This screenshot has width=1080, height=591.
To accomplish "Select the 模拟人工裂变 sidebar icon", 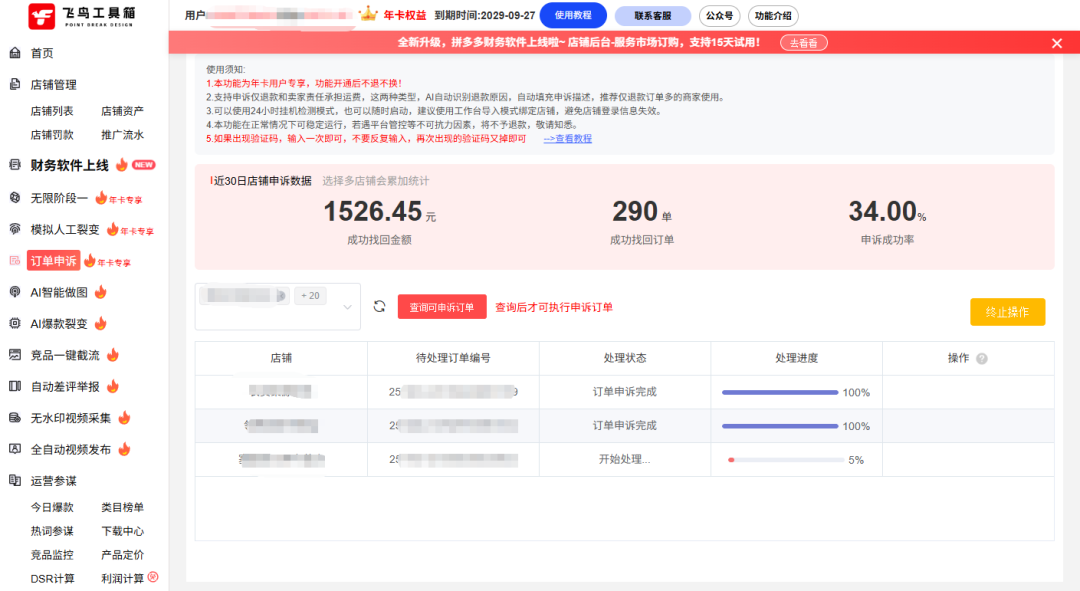I will 13,228.
